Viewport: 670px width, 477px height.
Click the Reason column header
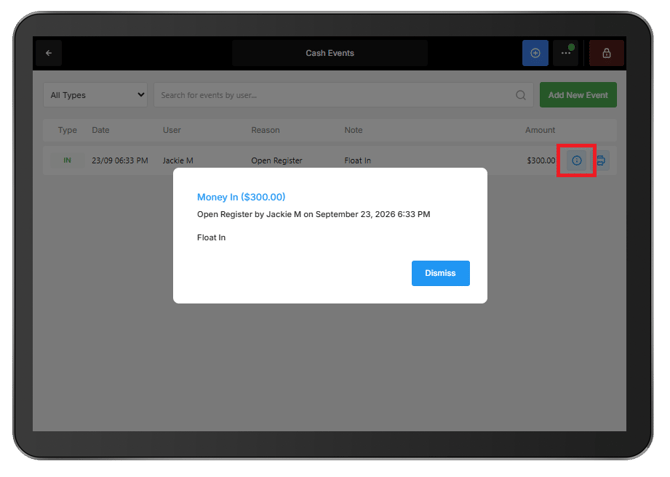point(265,130)
